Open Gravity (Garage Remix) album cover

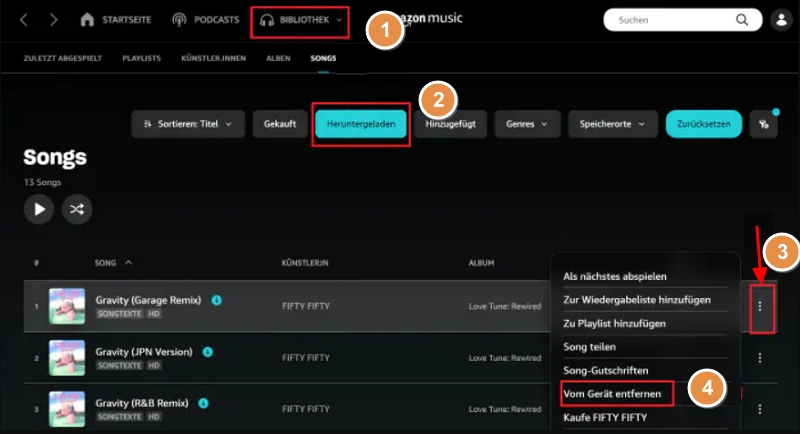(x=67, y=306)
